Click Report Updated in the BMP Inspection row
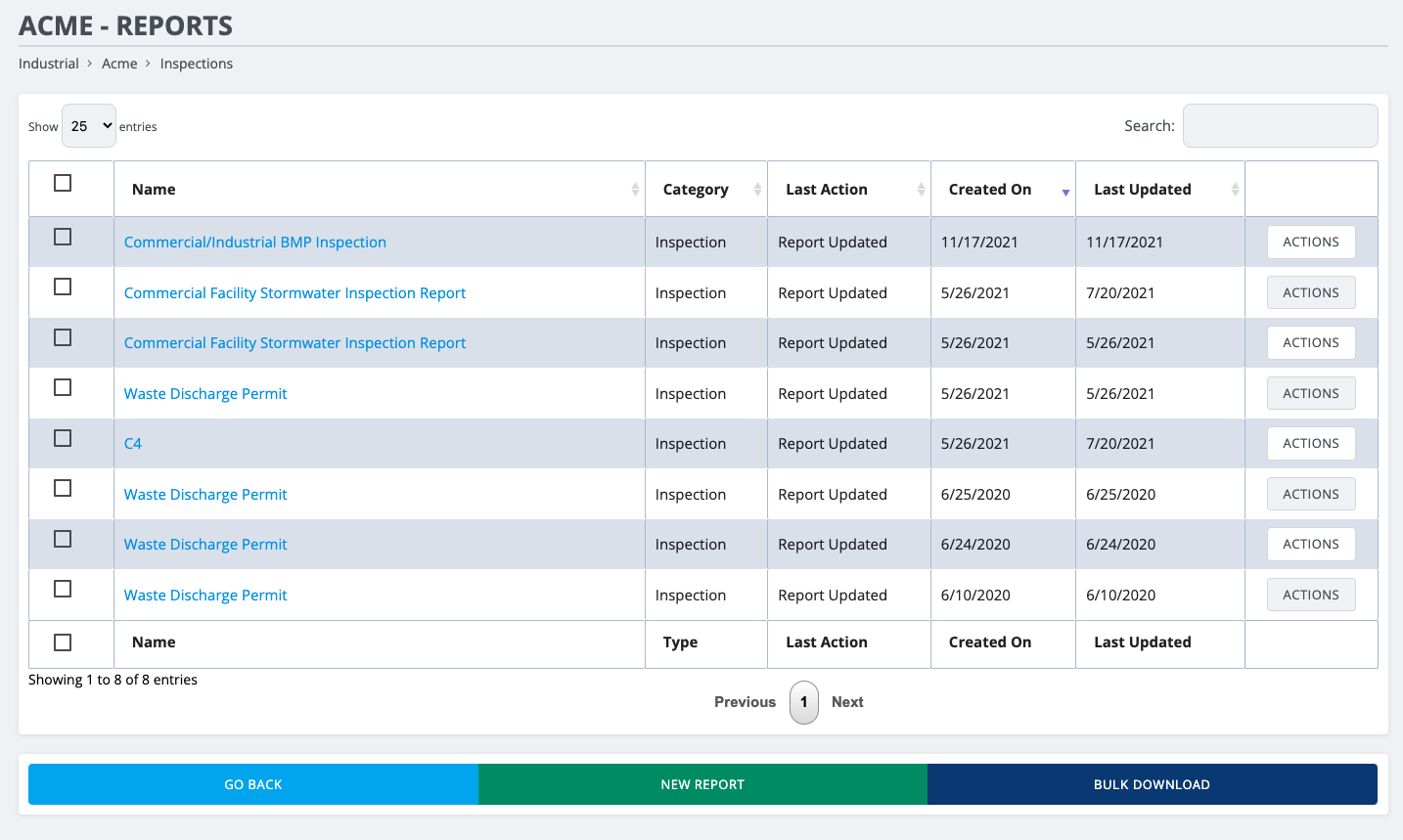Image resolution: width=1403 pixels, height=840 pixels. pos(833,243)
